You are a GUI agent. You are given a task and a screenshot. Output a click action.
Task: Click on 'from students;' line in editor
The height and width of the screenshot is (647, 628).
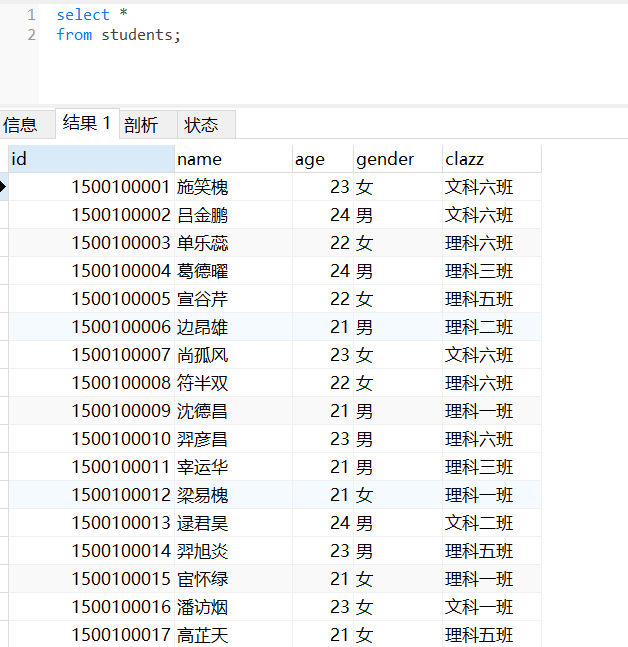119,35
